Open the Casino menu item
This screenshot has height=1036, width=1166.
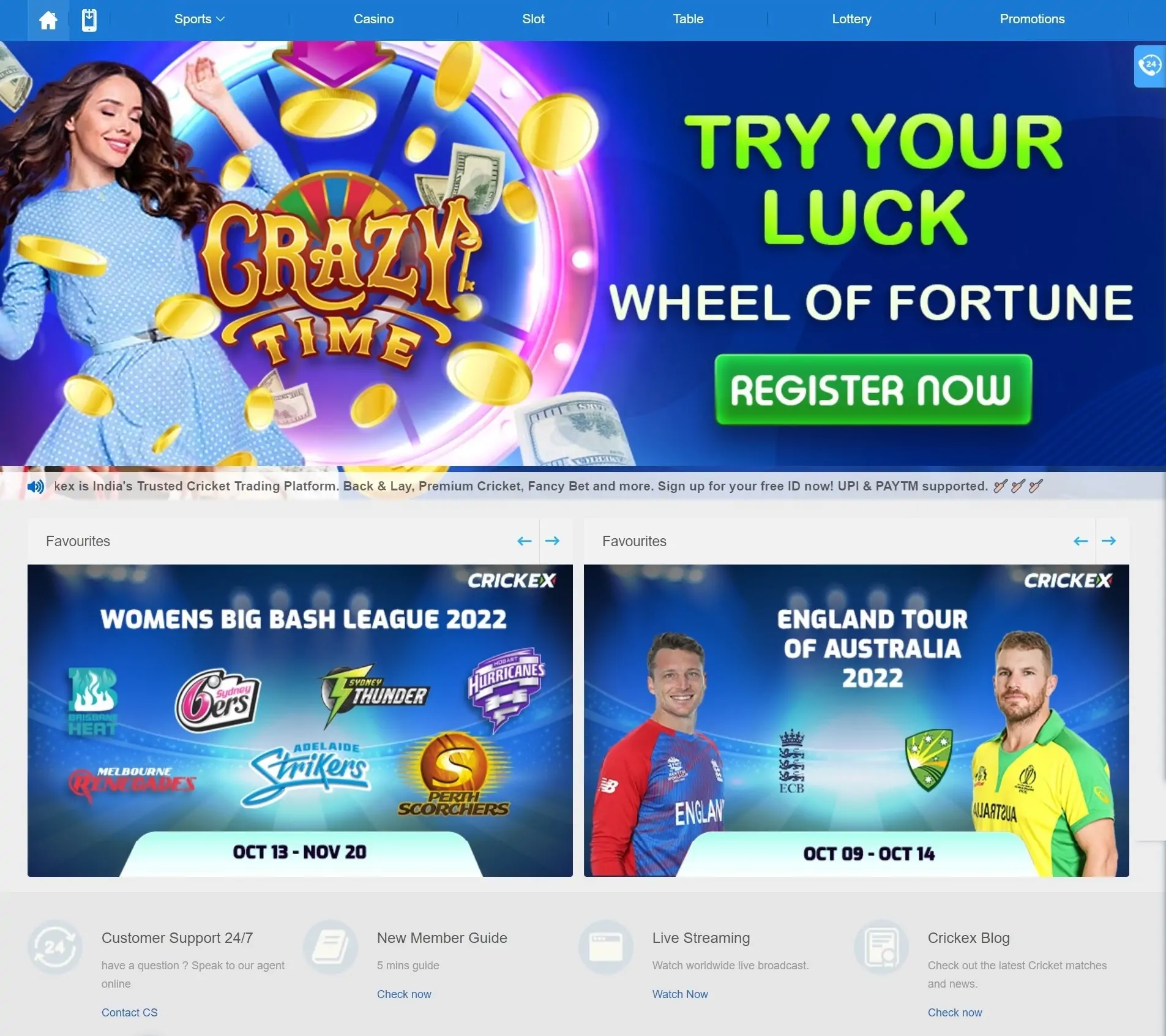pyautogui.click(x=374, y=19)
